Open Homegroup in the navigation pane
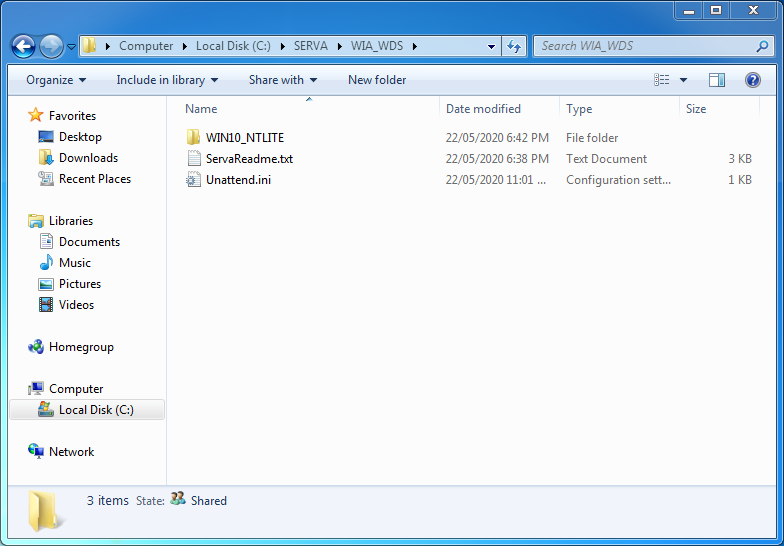This screenshot has height=546, width=784. point(82,346)
